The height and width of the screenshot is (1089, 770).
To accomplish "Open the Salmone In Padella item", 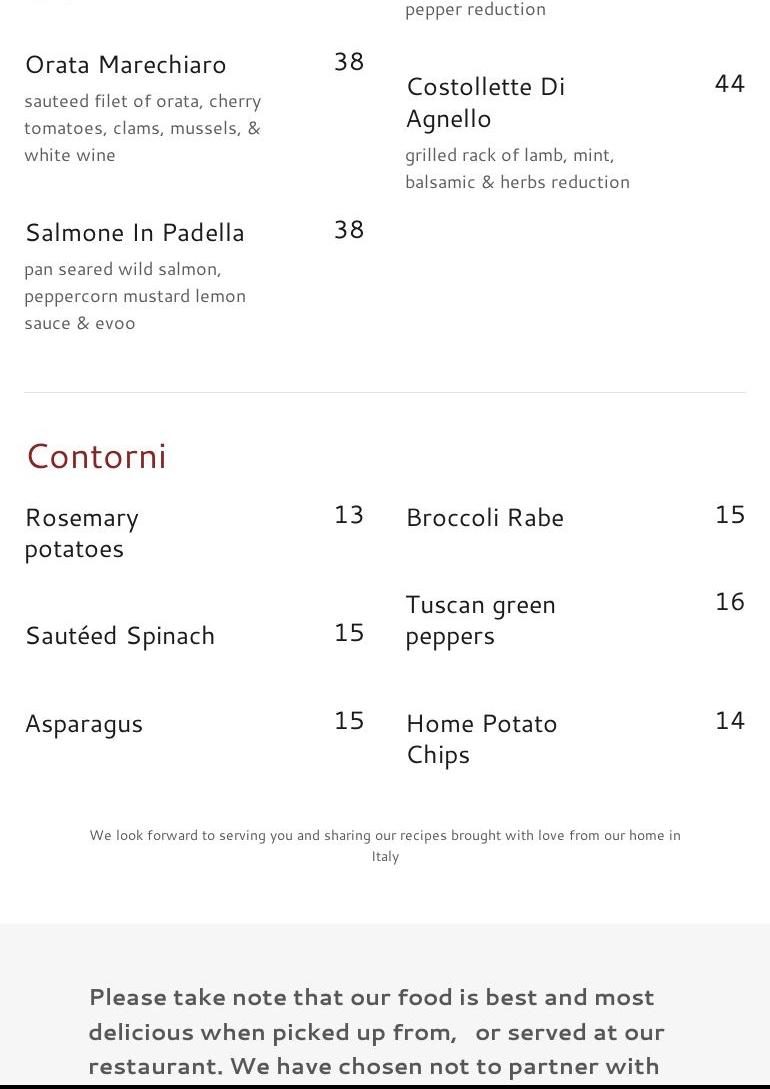I will point(135,233).
